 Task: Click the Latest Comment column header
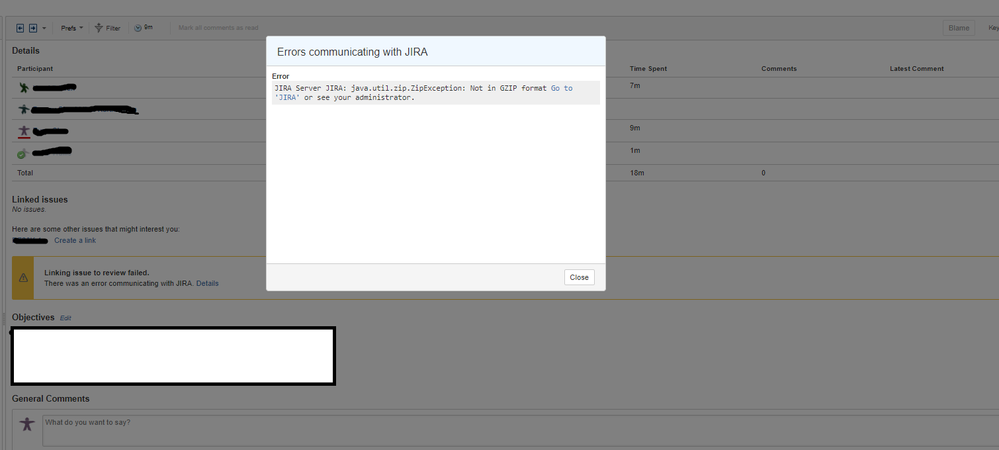pyautogui.click(x=916, y=69)
